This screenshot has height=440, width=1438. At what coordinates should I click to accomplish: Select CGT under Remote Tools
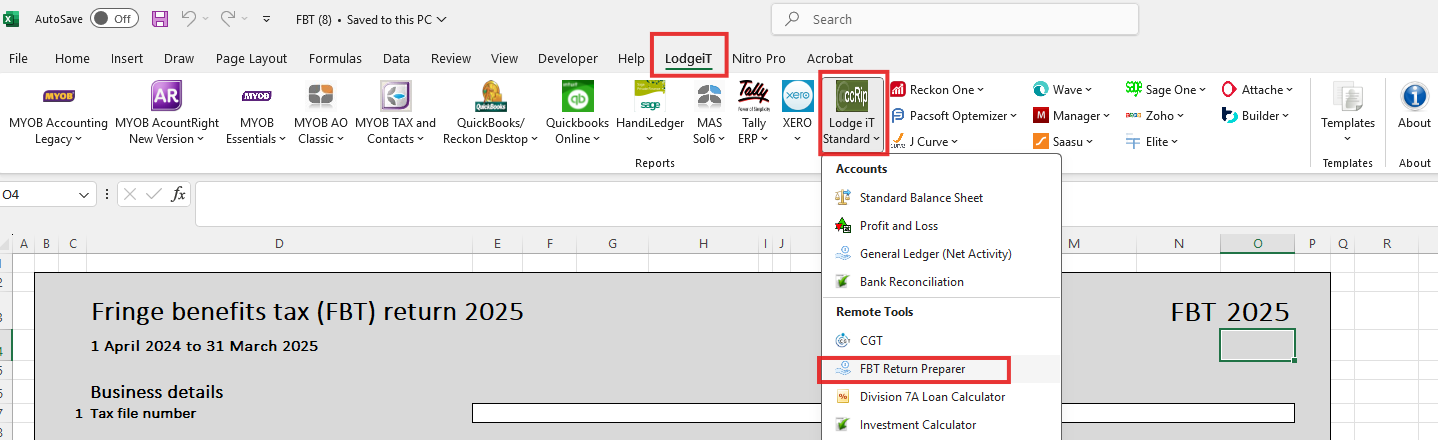941,341
